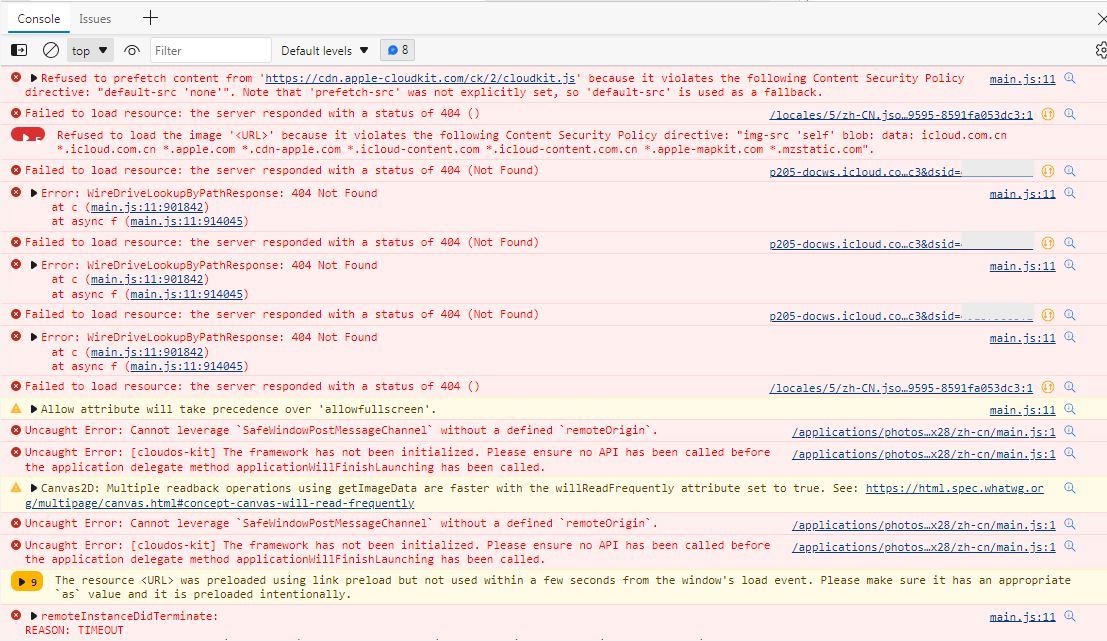Toggle live expression eye icon
Screen dimensions: 1107x641
132,50
